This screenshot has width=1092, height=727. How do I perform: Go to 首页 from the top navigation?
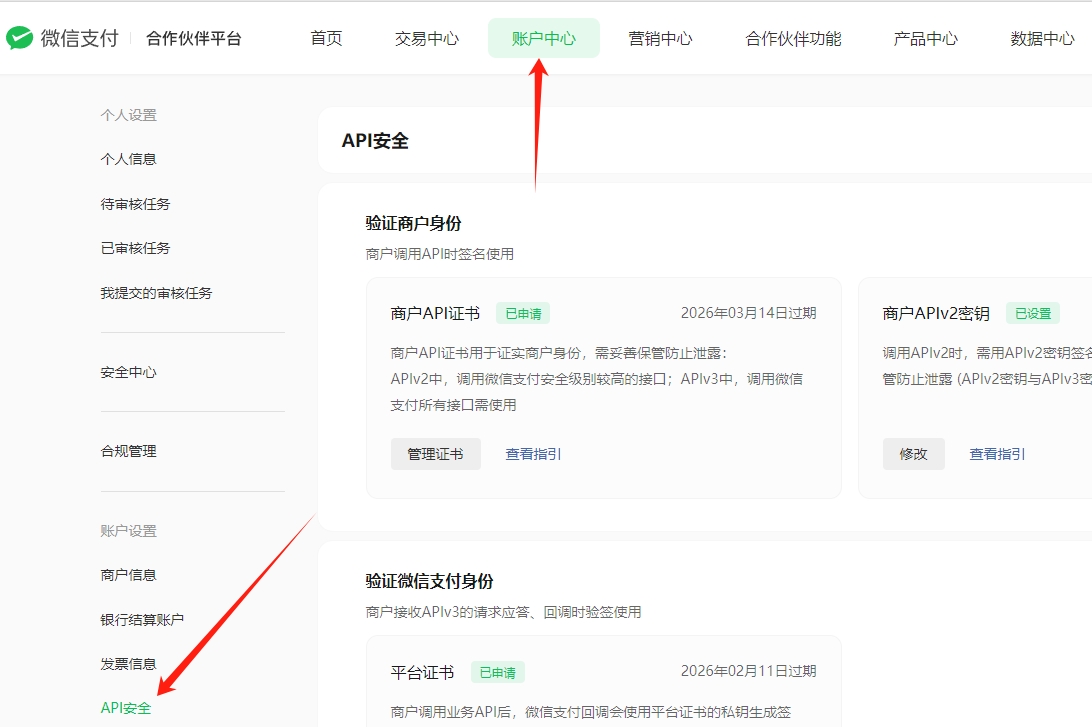326,38
